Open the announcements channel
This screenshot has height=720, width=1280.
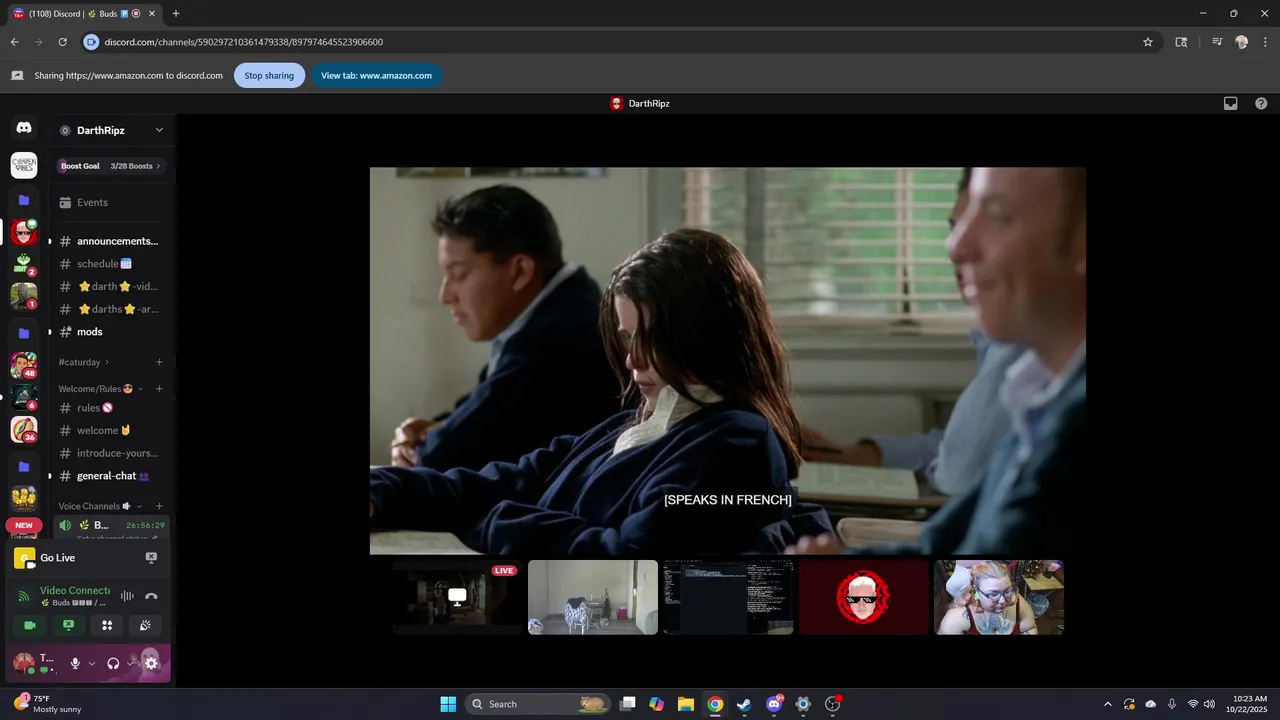[109, 241]
